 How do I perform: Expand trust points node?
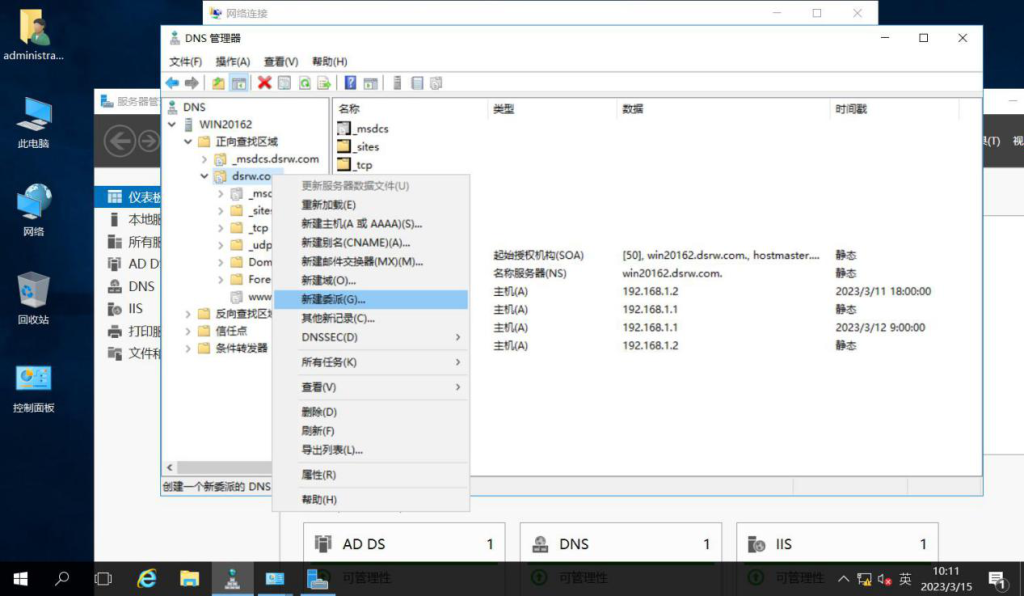point(188,331)
